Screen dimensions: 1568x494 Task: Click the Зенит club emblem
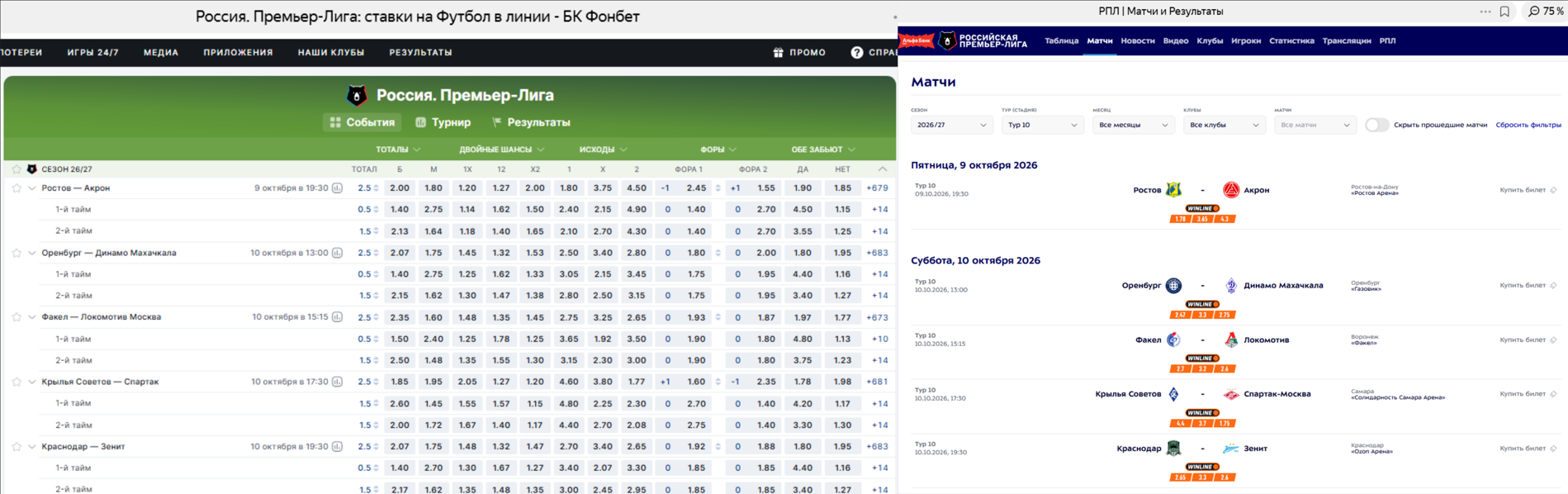pos(1230,449)
